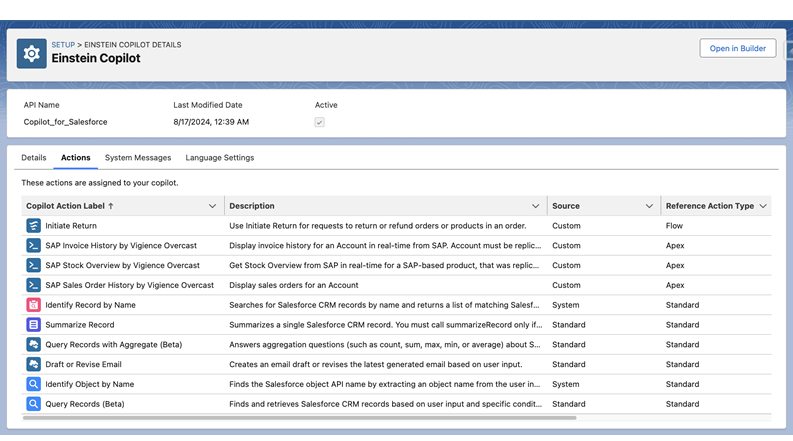This screenshot has height=441, width=793.
Task: Click the SAP Stock Overview action icon
Action: [33, 266]
